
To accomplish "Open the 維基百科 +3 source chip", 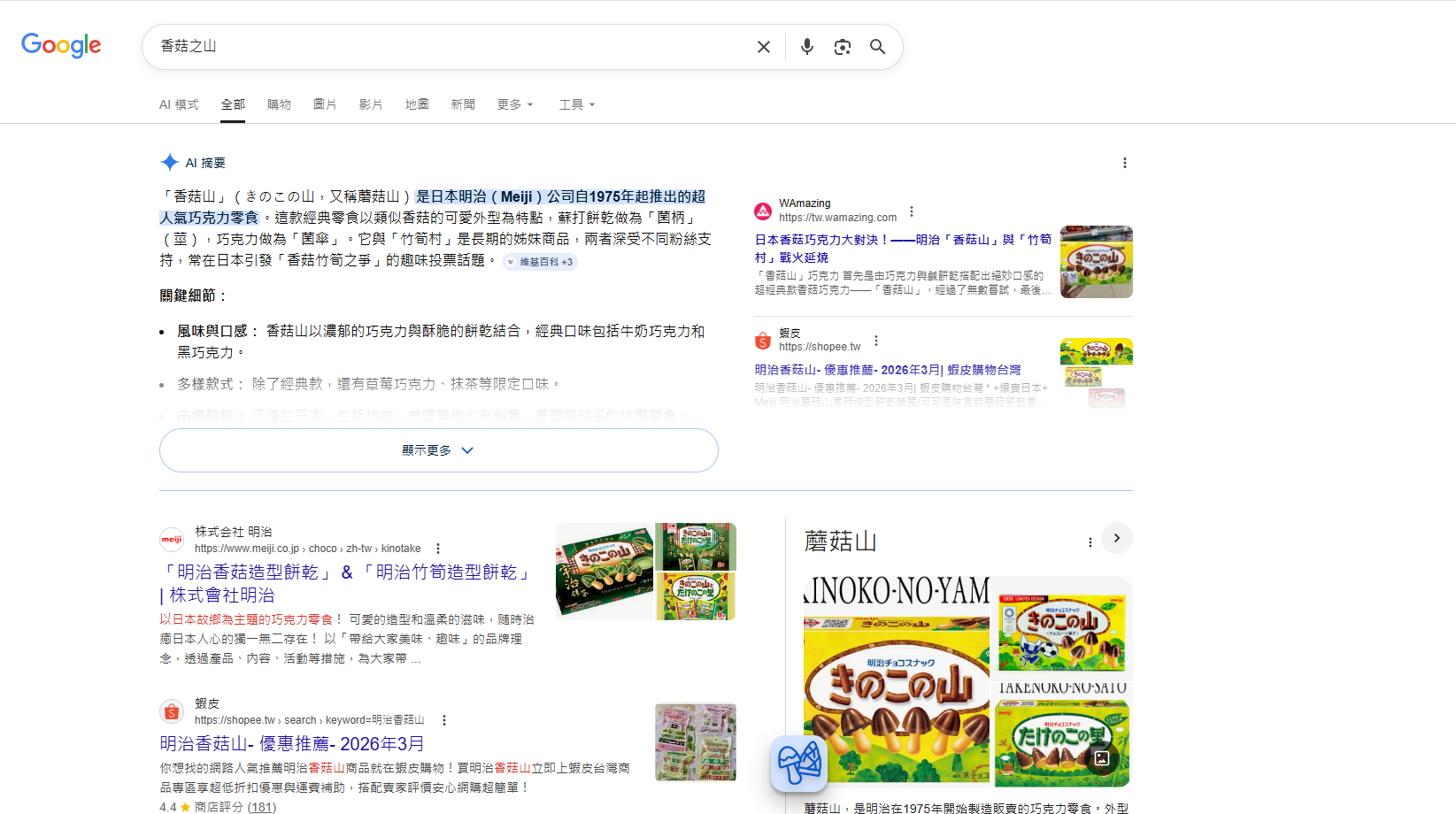I will (x=540, y=261).
